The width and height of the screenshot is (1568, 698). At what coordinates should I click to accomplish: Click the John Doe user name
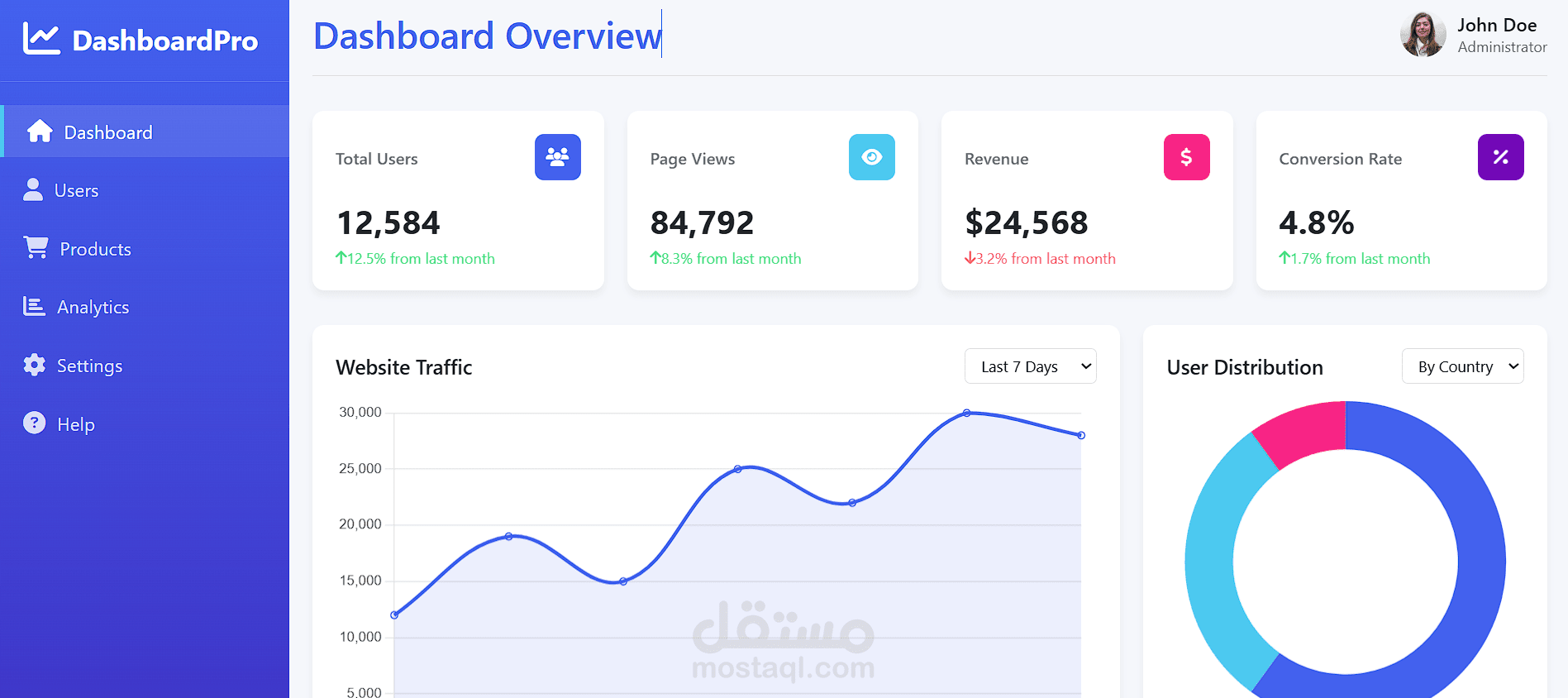[x=1497, y=25]
